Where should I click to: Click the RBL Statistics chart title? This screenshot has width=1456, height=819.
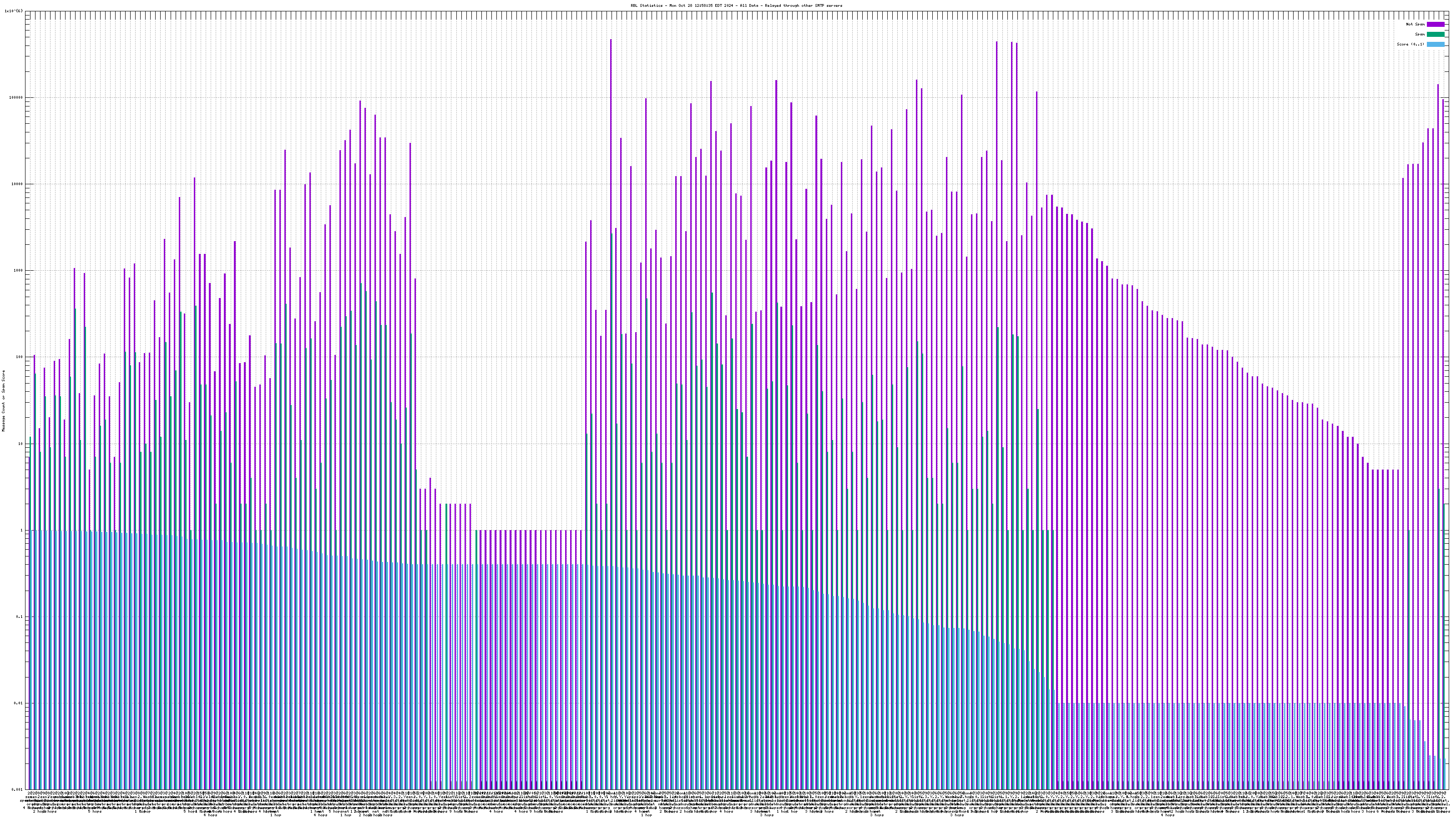click(736, 5)
